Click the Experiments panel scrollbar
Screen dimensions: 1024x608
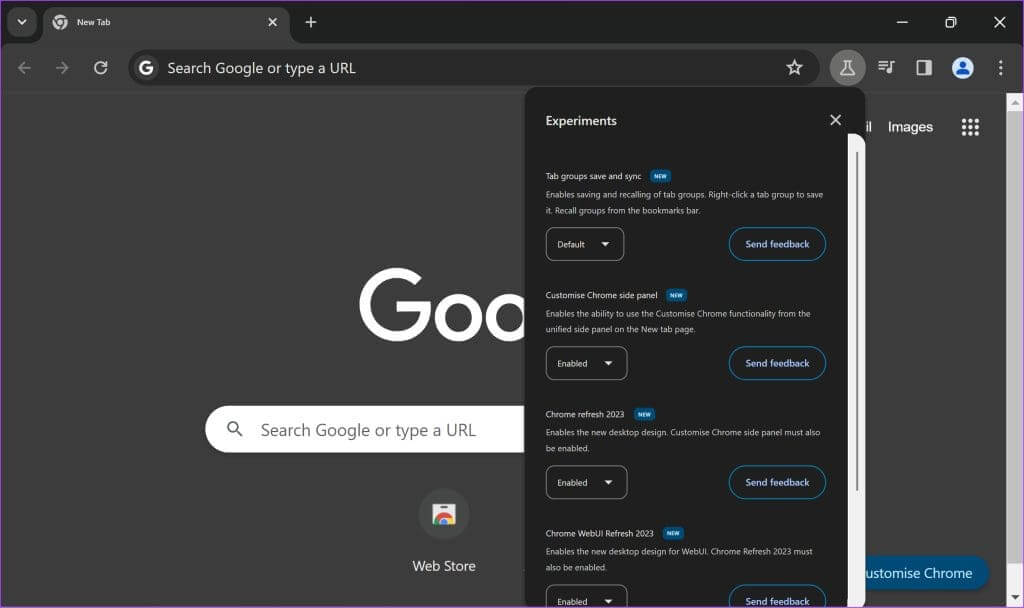(x=857, y=320)
